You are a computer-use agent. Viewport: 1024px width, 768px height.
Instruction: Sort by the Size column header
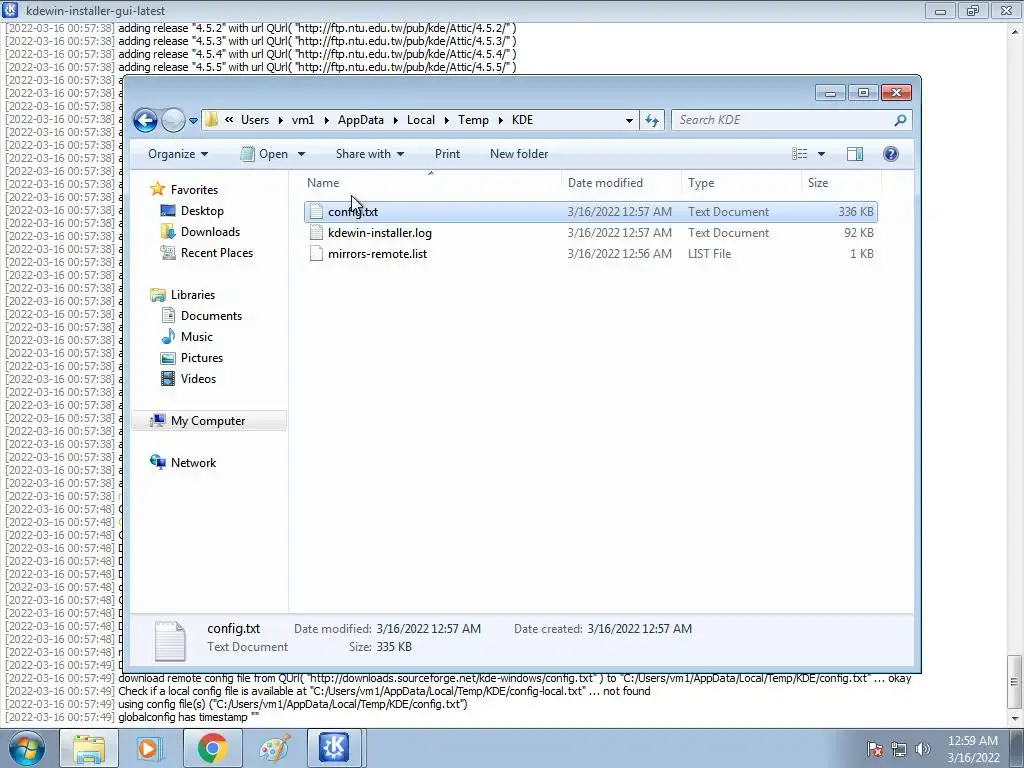(818, 184)
